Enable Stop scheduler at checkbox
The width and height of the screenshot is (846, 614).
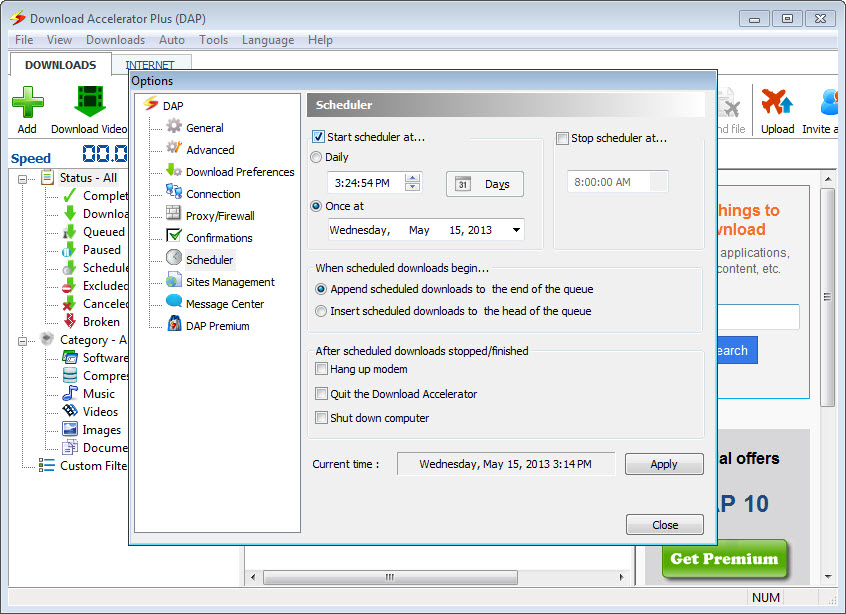click(562, 138)
